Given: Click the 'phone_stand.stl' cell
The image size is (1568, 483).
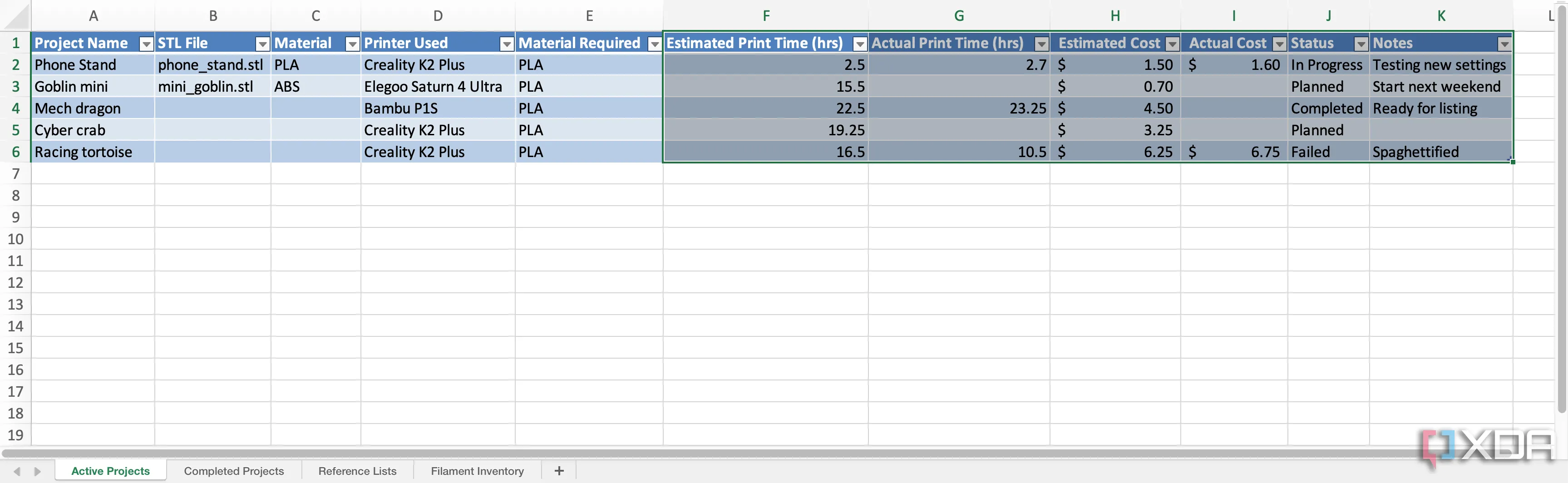Looking at the screenshot, I should (x=213, y=65).
